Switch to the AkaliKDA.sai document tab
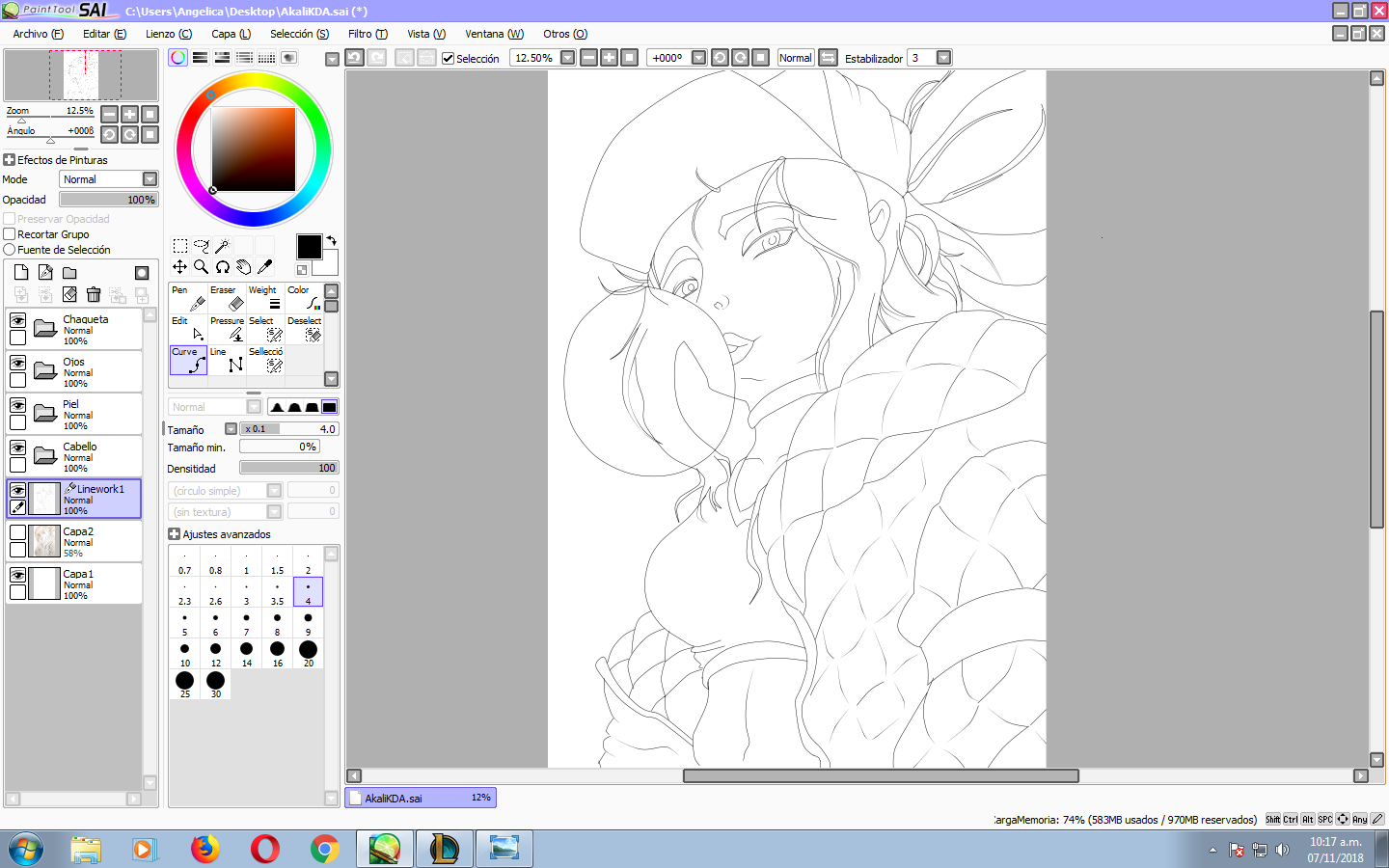This screenshot has width=1389, height=868. click(421, 798)
